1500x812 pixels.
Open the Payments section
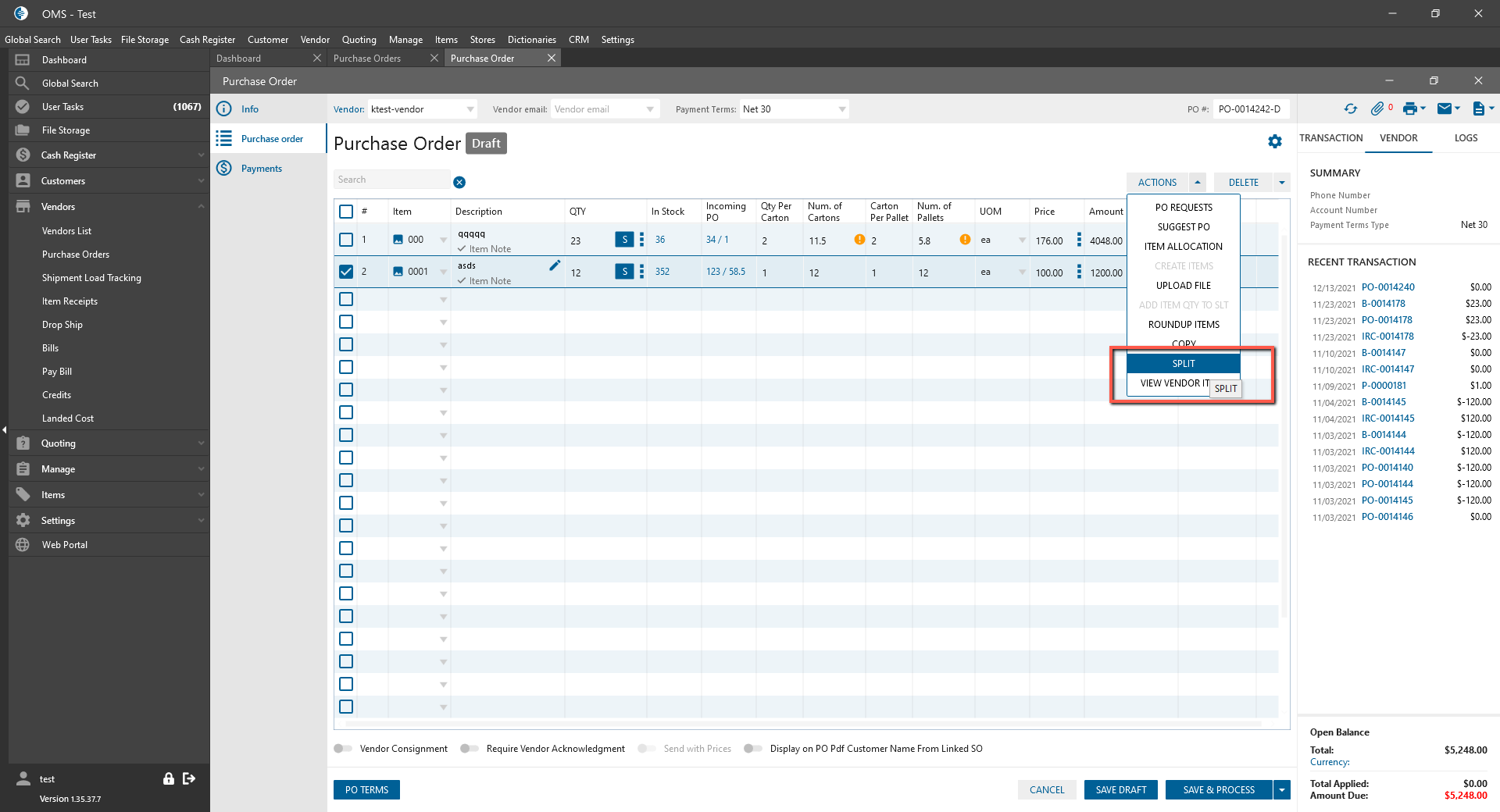261,169
